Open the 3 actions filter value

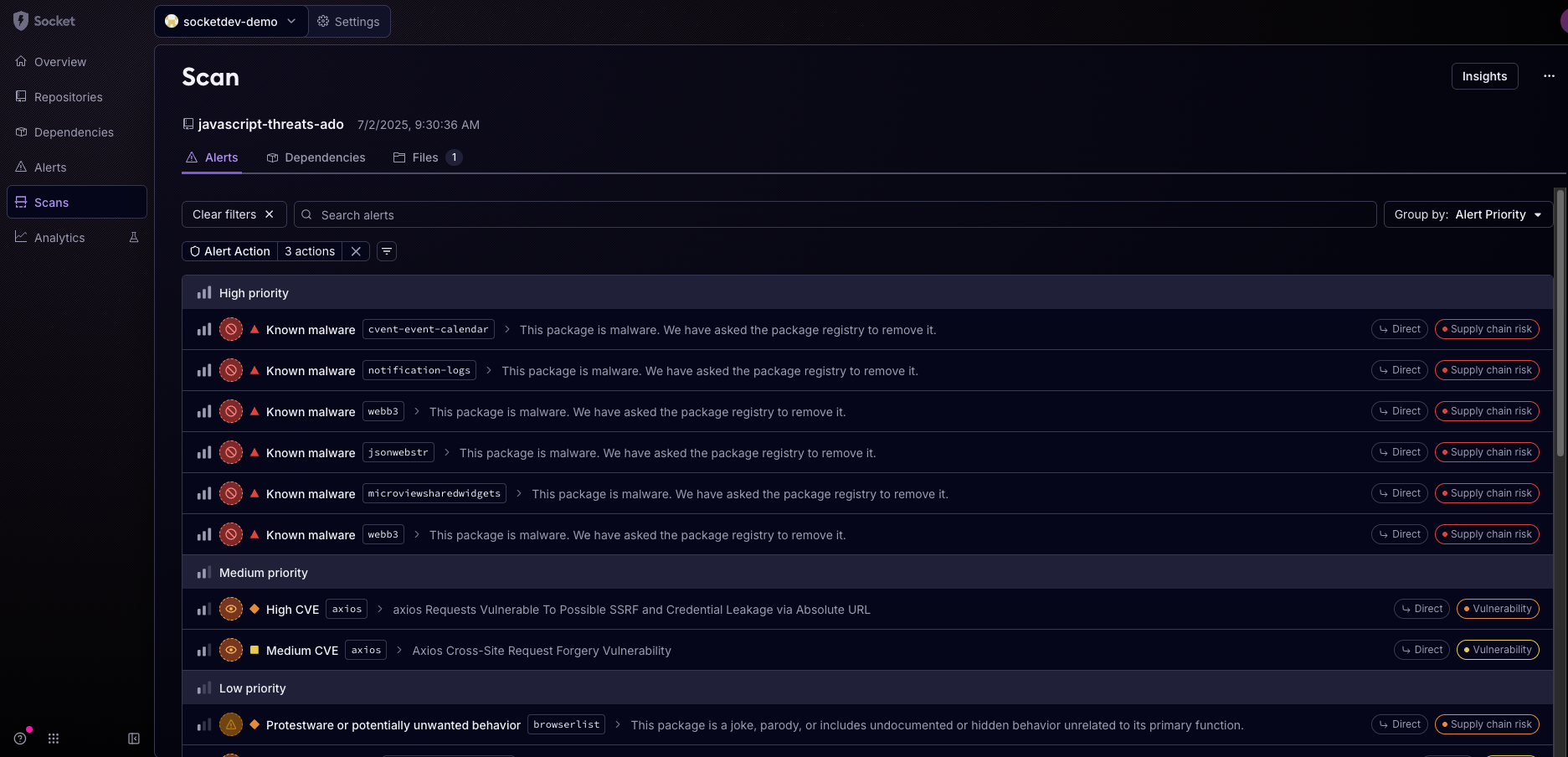click(310, 251)
